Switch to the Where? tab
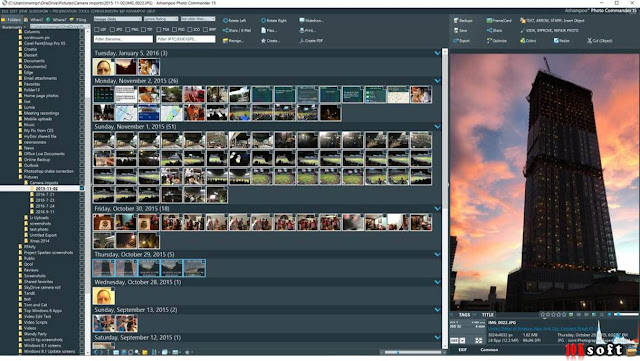 57,20
